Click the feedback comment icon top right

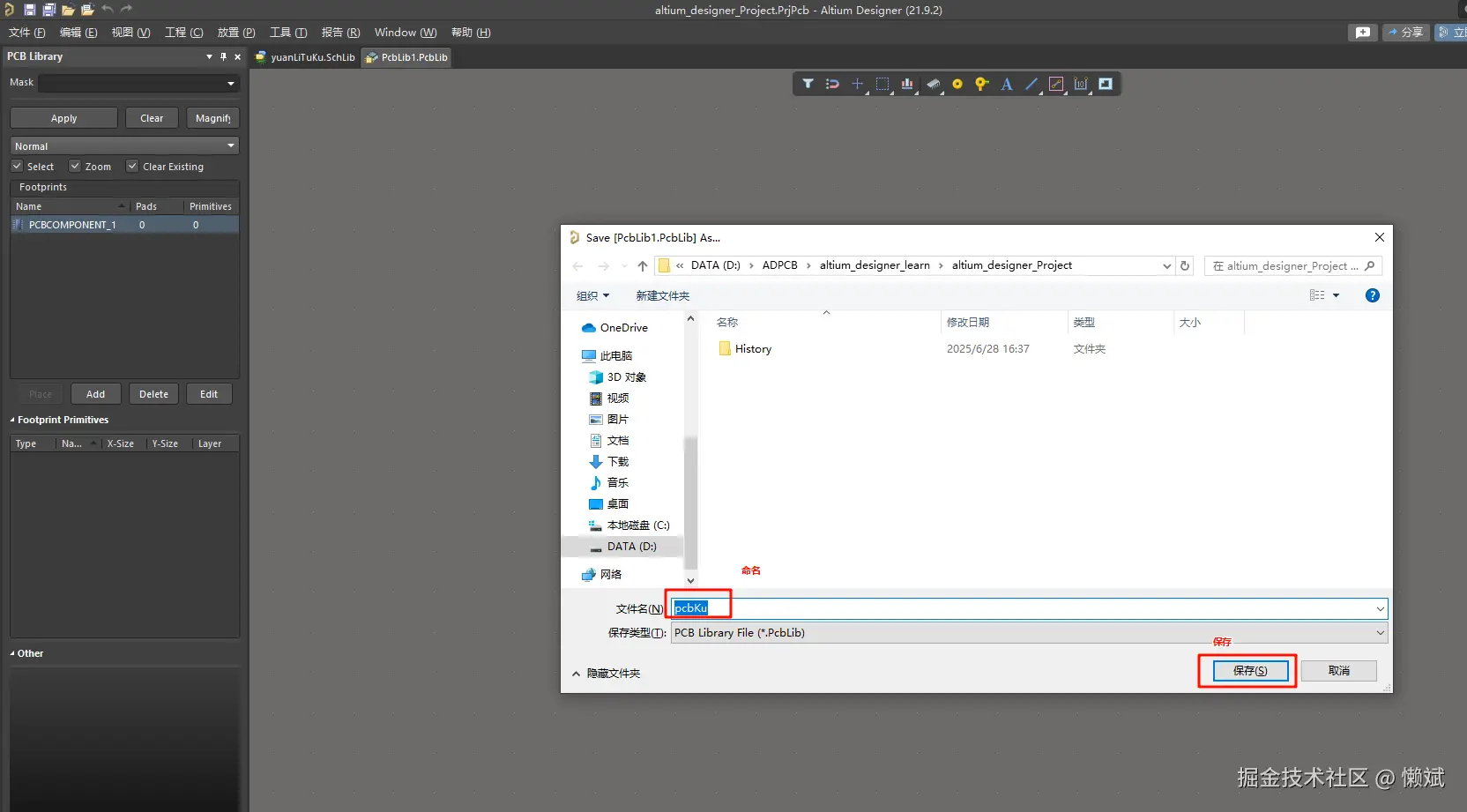[1363, 32]
